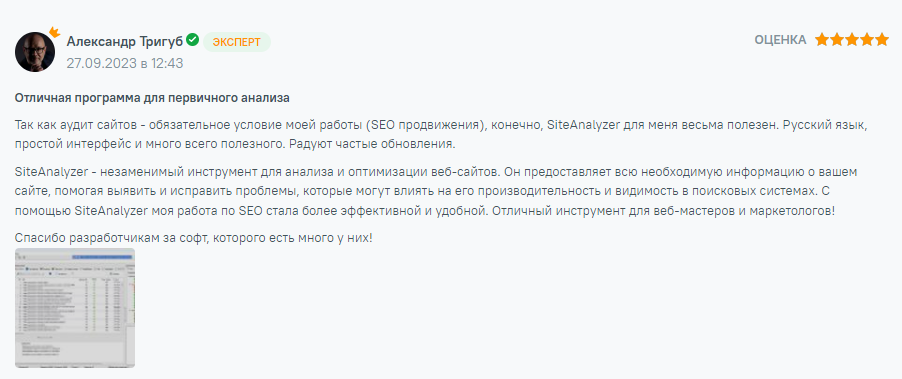This screenshot has width=902, height=379.
Task: Open Александр Тригуб's profile avatar photo
Action: (35, 52)
